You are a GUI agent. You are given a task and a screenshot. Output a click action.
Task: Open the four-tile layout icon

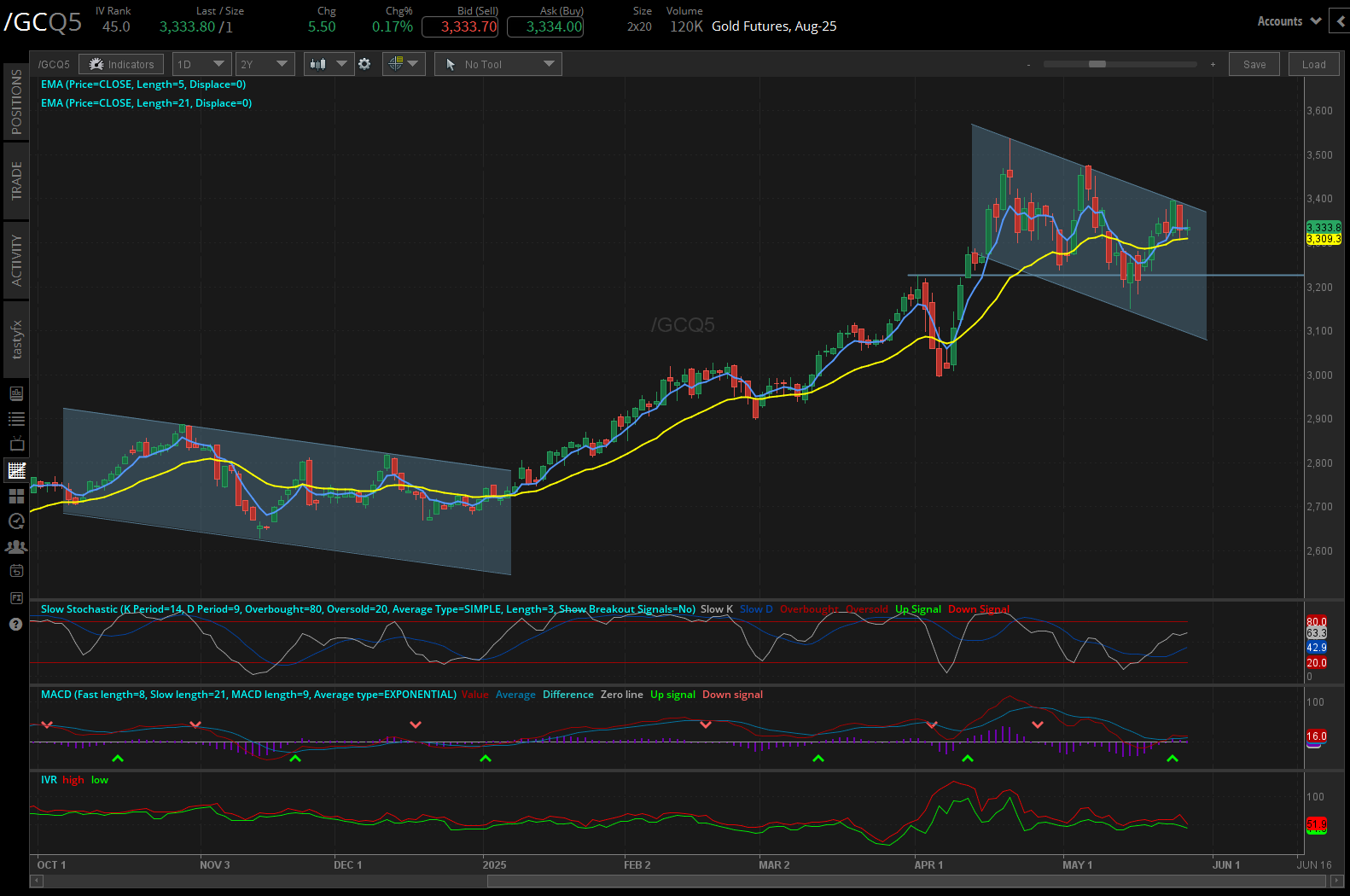tap(16, 496)
